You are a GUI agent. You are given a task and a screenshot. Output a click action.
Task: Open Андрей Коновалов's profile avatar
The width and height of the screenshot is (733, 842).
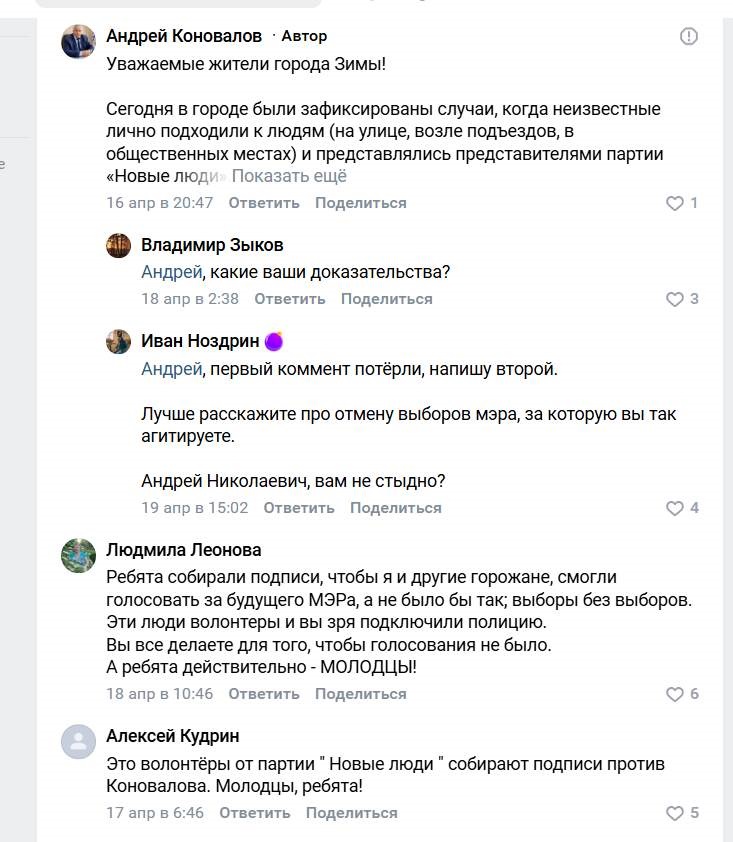(79, 43)
